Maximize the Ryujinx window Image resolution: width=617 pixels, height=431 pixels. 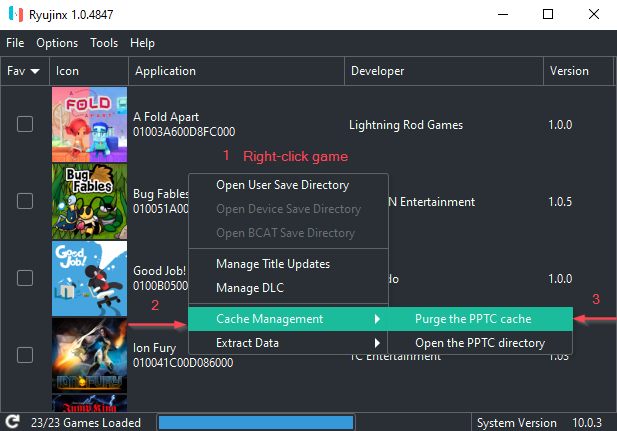pyautogui.click(x=548, y=15)
